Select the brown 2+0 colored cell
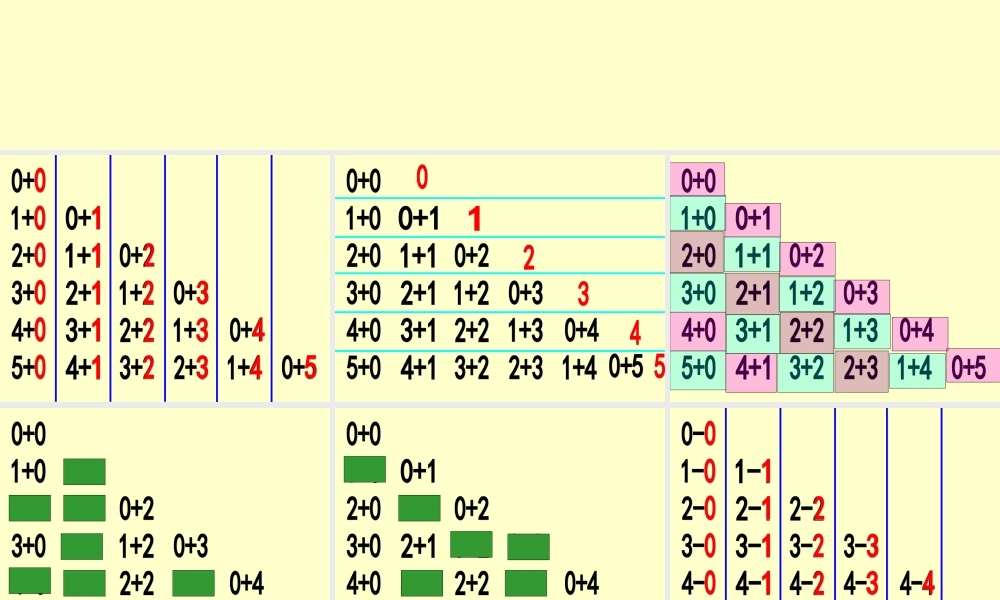The image size is (1000, 600). (x=697, y=257)
